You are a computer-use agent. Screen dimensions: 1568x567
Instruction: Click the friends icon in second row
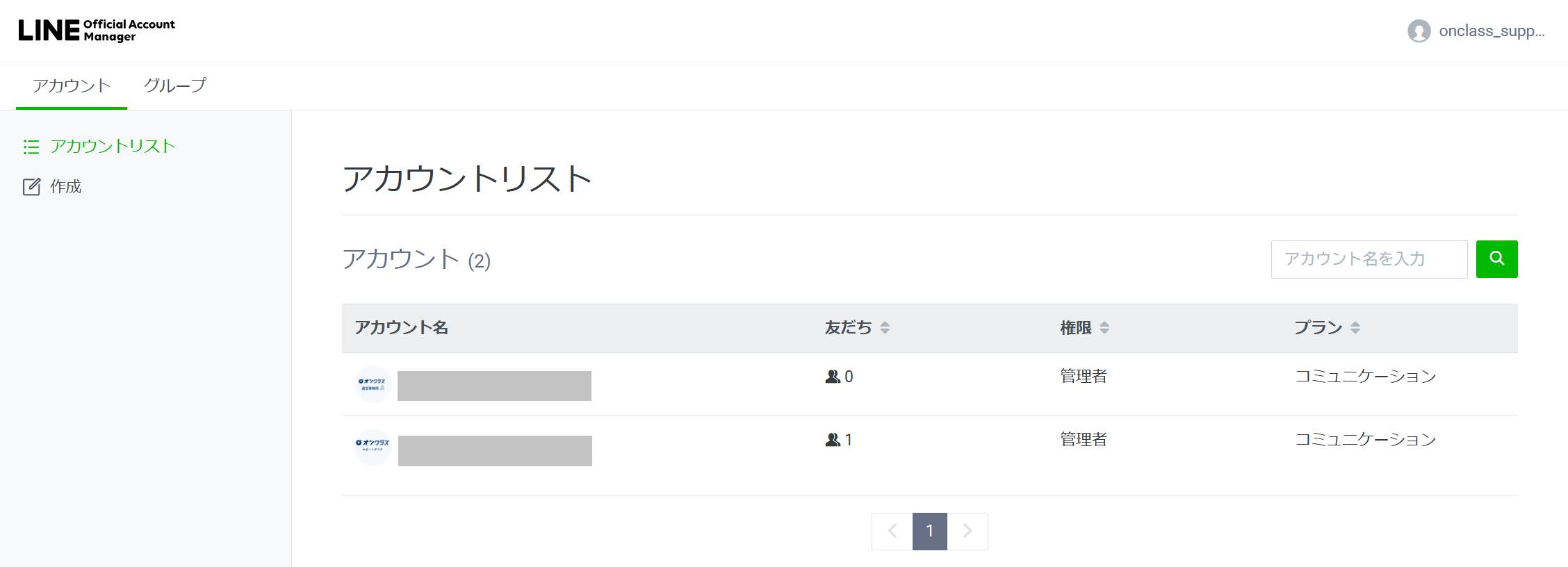[x=833, y=440]
